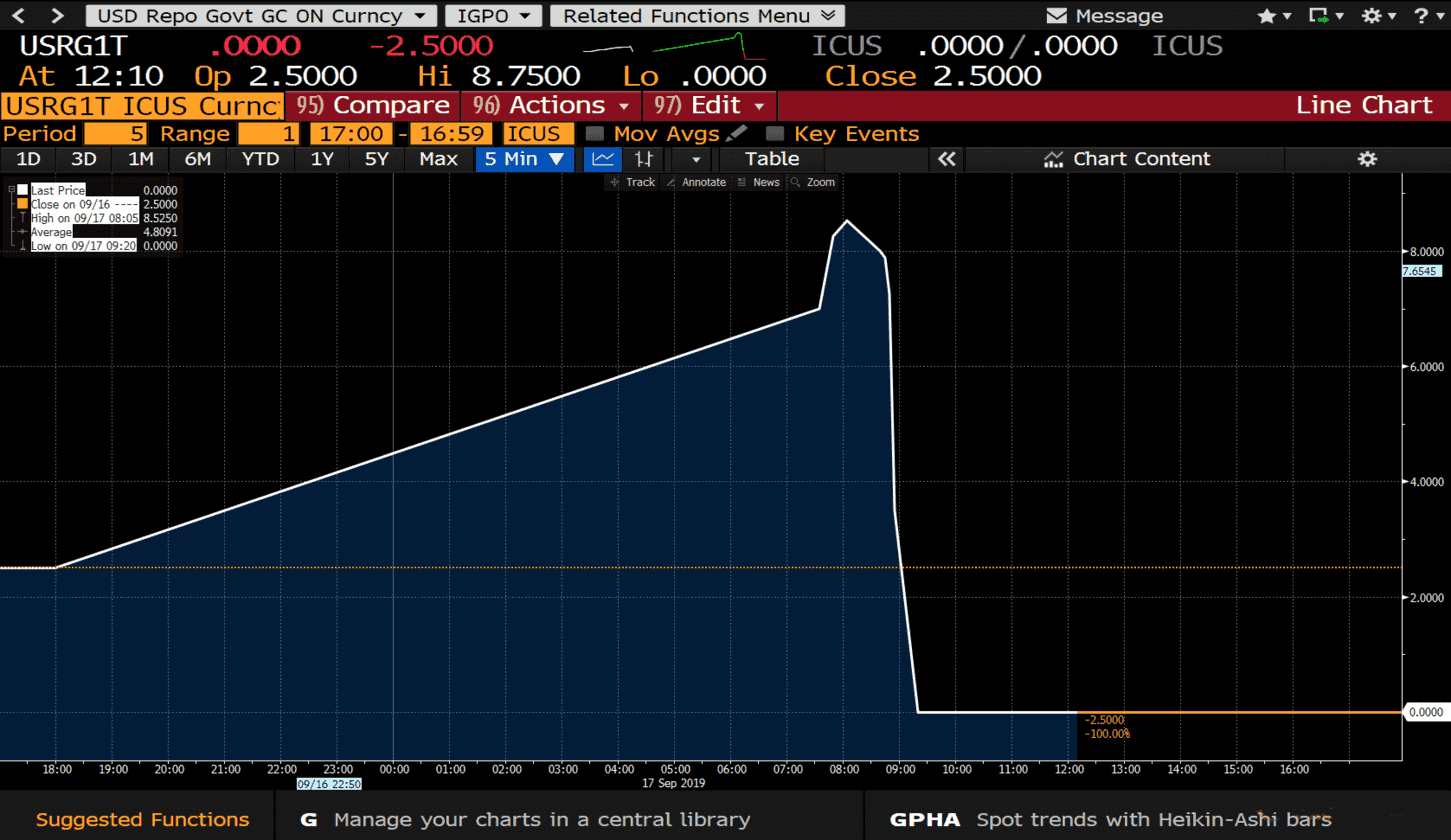
Task: Tick the Key Events checkbox
Action: [x=774, y=134]
